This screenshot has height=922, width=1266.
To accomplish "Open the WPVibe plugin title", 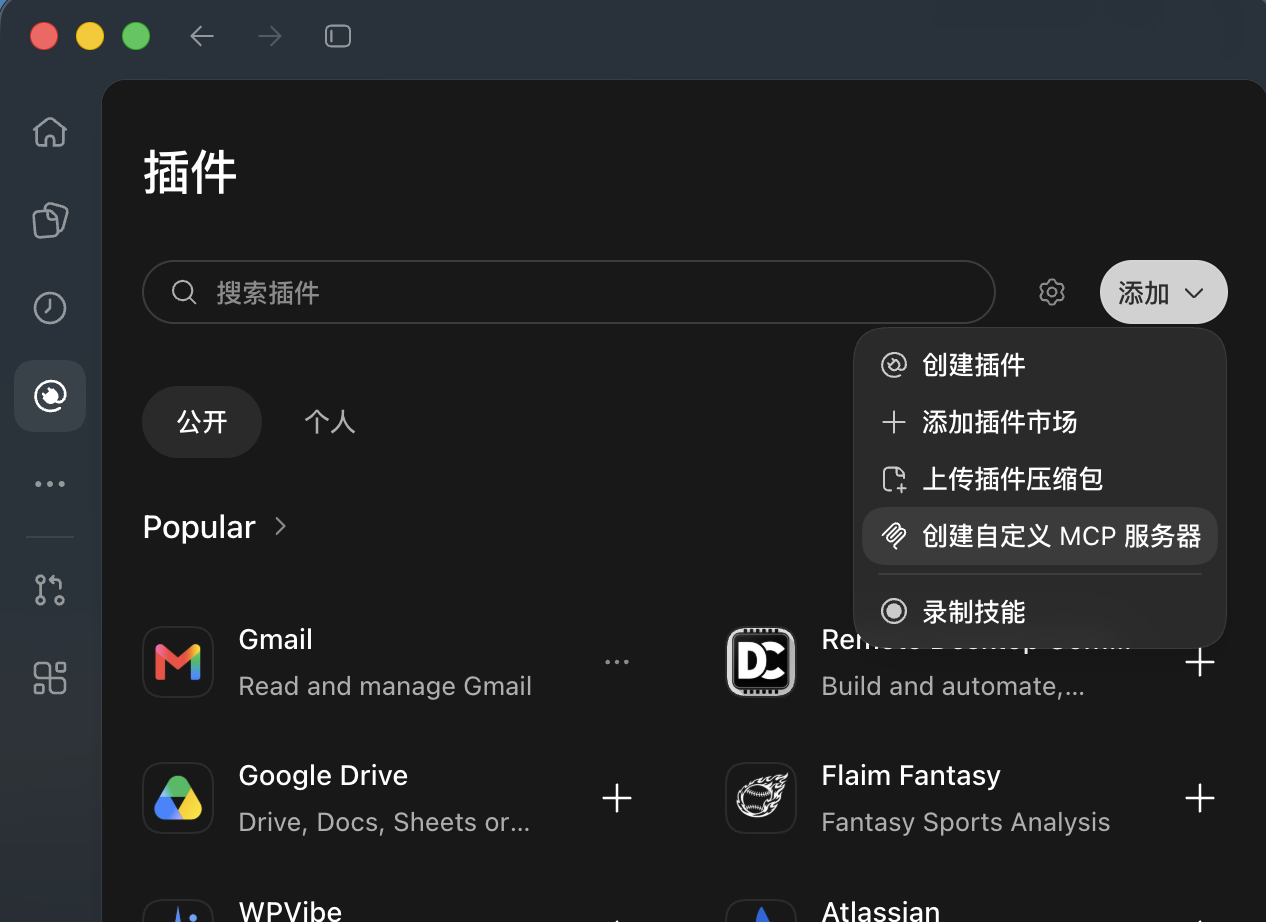I will [290, 911].
